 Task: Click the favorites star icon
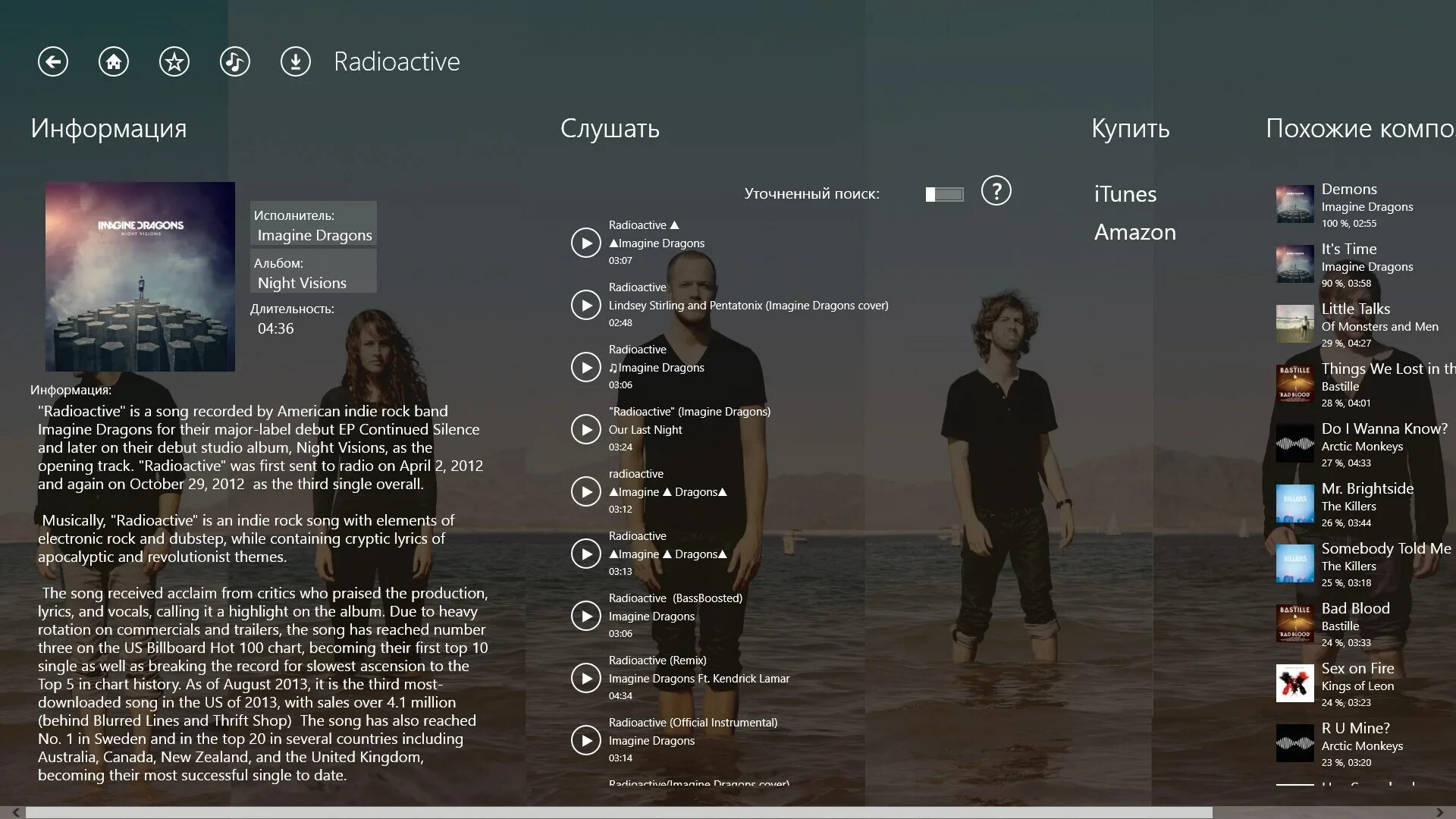click(x=174, y=62)
